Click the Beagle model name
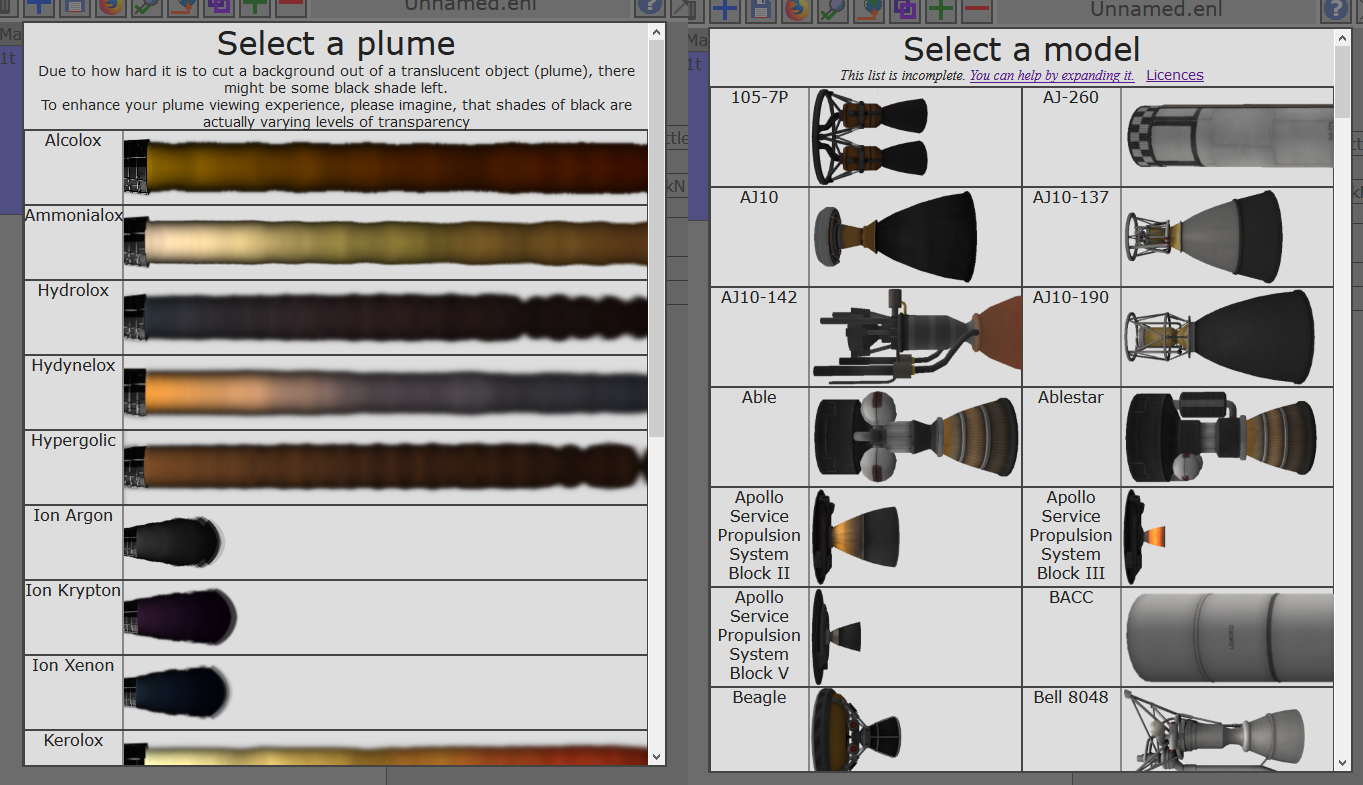The image size is (1363, 785). point(759,698)
